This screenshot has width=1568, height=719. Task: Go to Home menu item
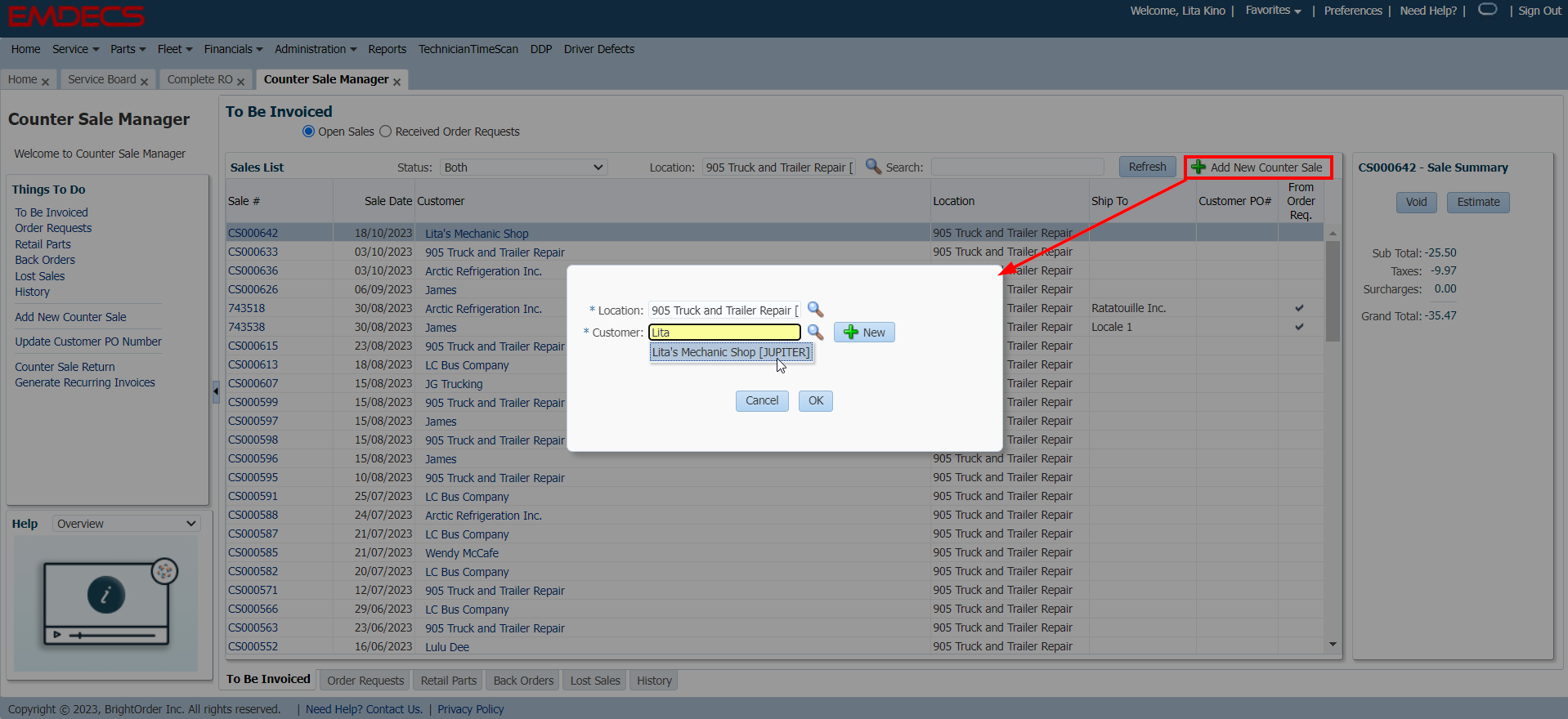pos(26,49)
